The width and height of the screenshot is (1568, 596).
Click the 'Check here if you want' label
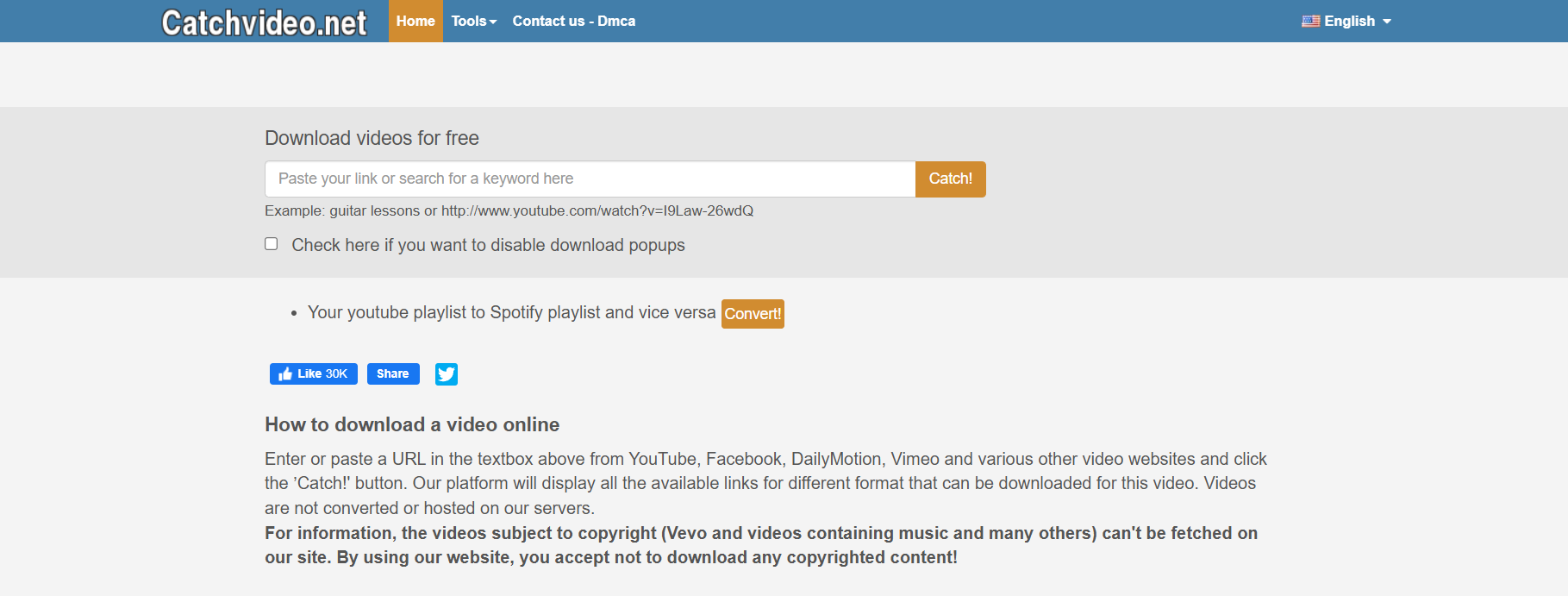pos(488,245)
